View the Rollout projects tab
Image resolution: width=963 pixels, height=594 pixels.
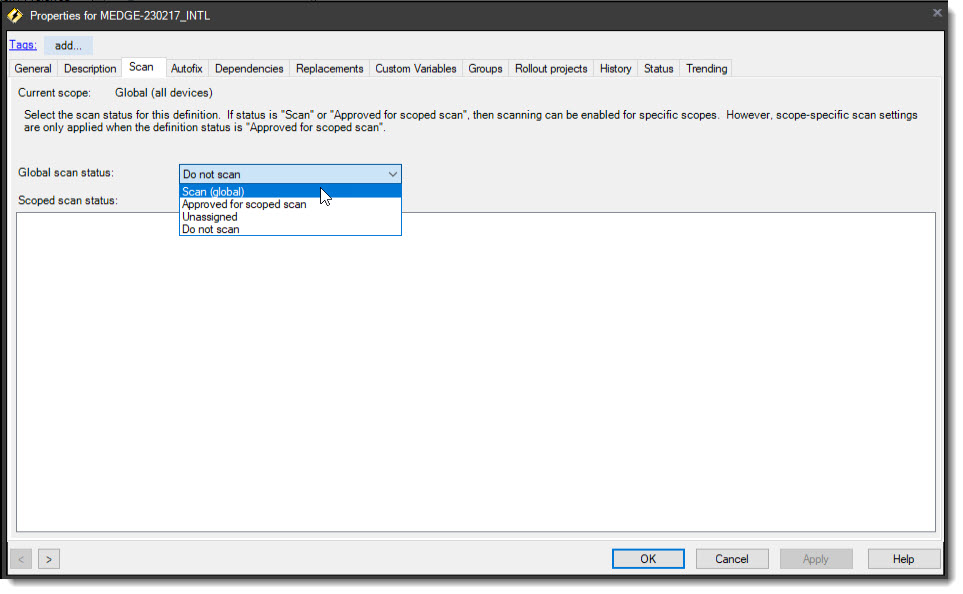pos(551,69)
